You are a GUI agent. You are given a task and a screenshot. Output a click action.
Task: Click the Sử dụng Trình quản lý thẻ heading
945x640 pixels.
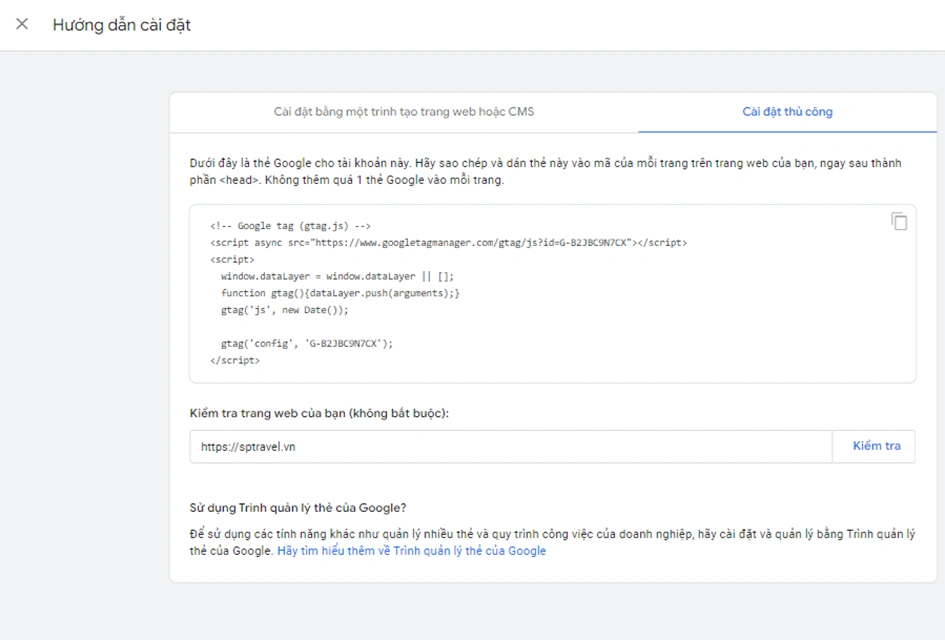tap(298, 508)
